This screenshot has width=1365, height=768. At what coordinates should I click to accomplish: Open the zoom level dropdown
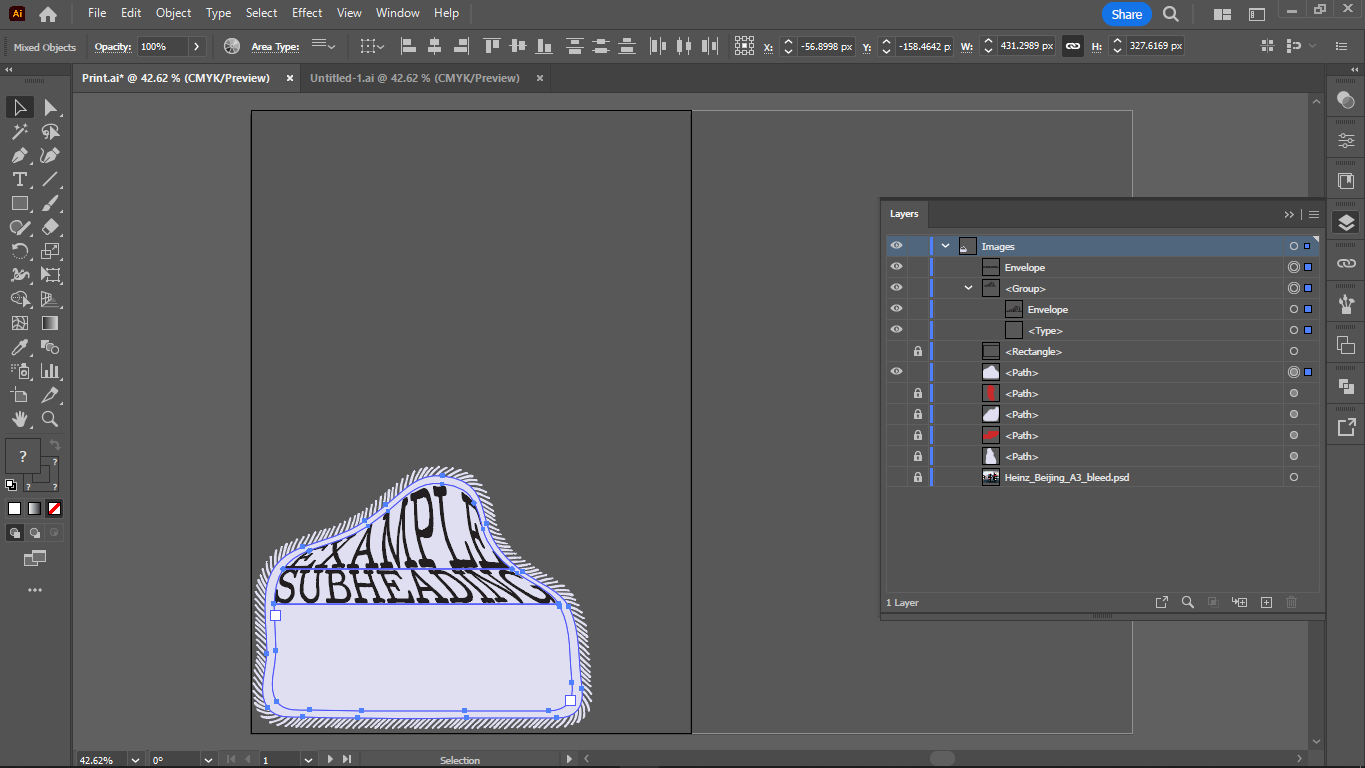pos(135,760)
